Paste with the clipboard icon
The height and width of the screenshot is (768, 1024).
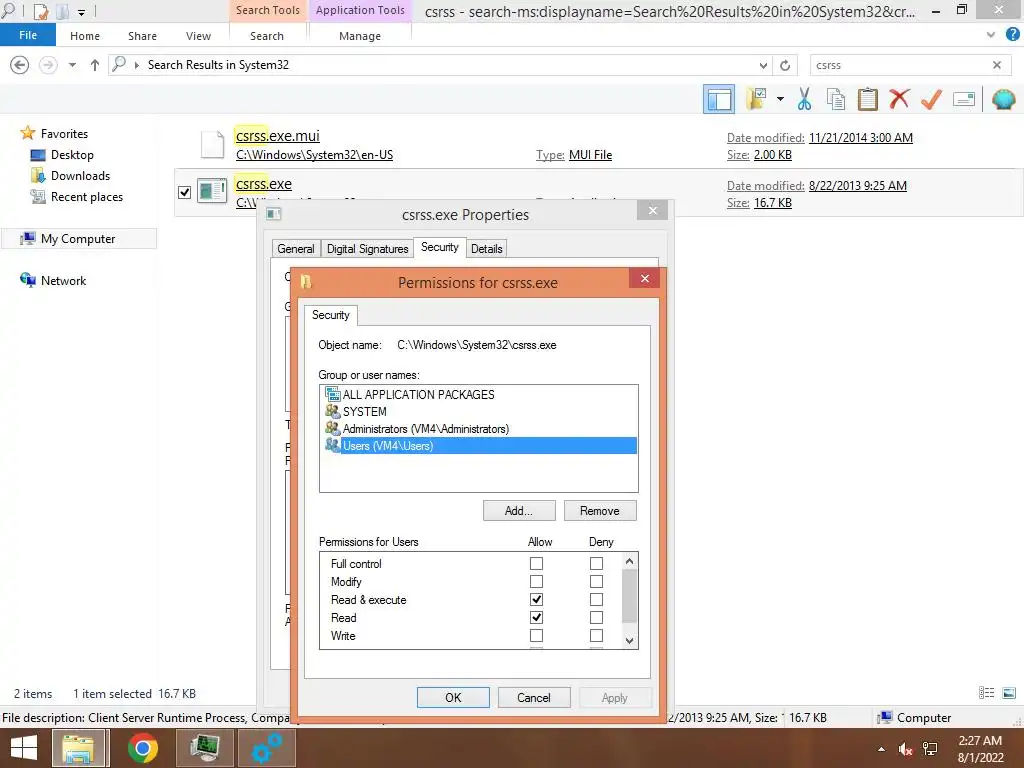867,99
